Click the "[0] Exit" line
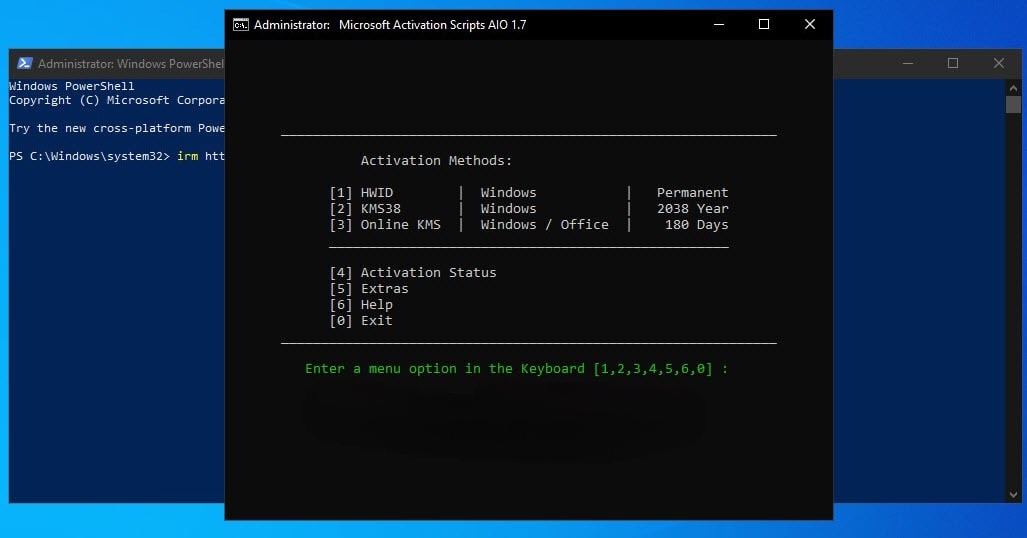This screenshot has height=538, width=1027. [x=361, y=320]
